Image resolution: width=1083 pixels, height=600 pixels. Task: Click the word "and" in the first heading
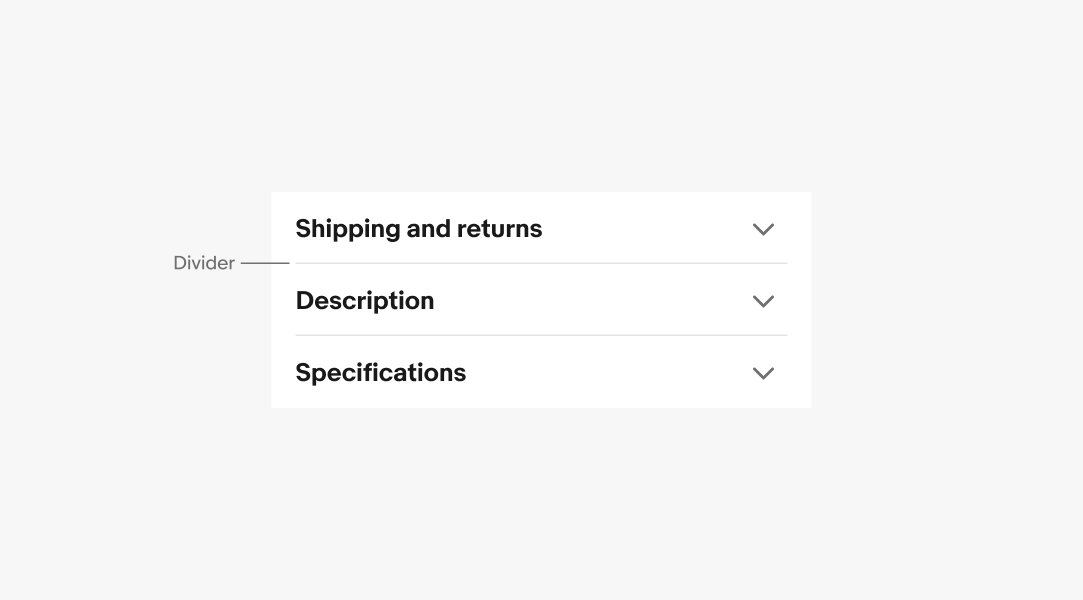428,229
